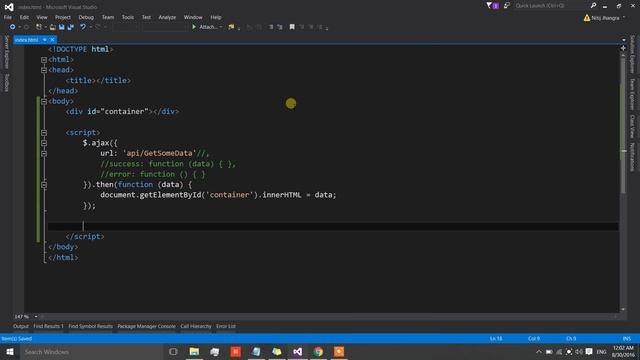Viewport: 640px width, 360px height.
Task: Open the Undo history dropdown arrow
Action: [90, 27]
